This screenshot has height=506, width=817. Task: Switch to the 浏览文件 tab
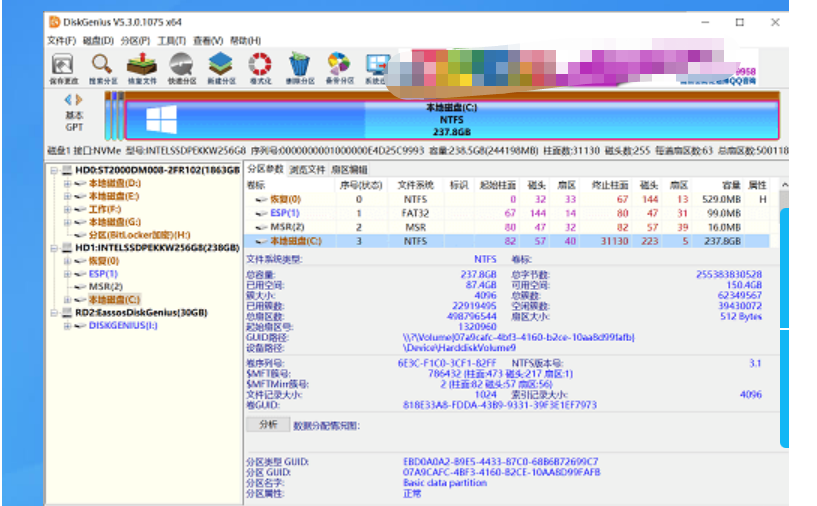307,170
